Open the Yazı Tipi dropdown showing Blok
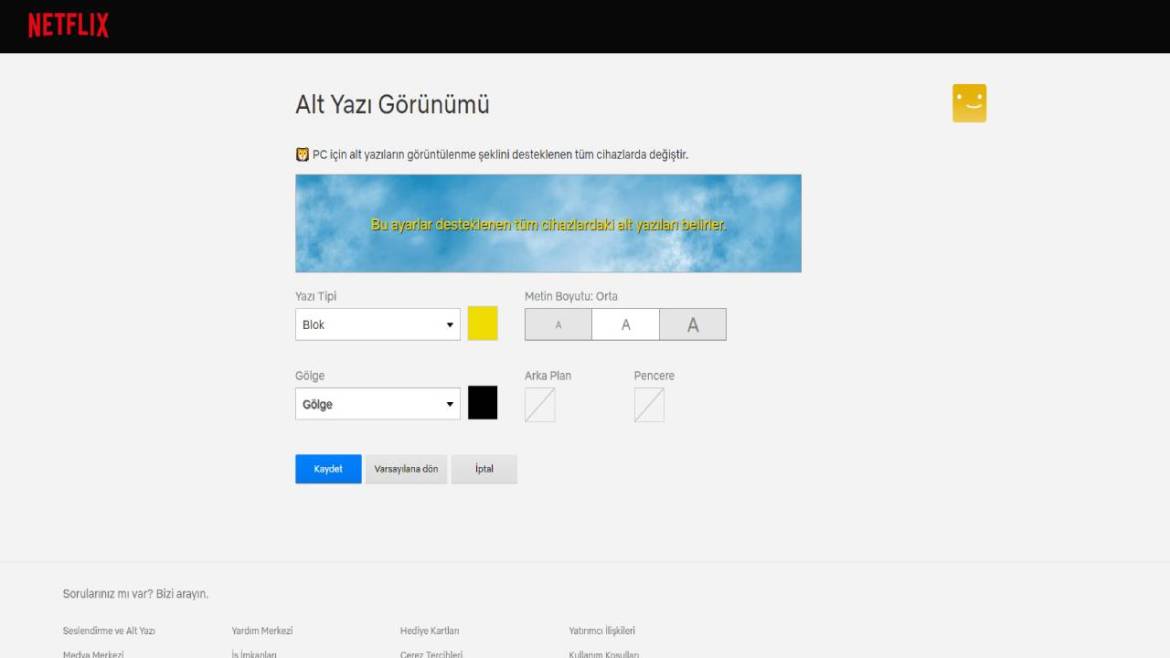This screenshot has width=1170, height=658. (x=377, y=324)
